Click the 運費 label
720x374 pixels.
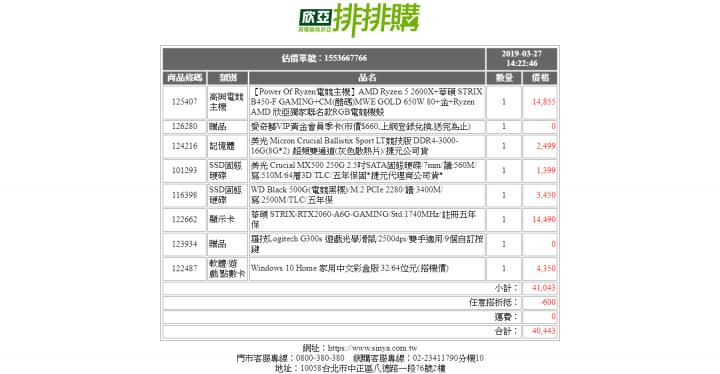(x=506, y=317)
